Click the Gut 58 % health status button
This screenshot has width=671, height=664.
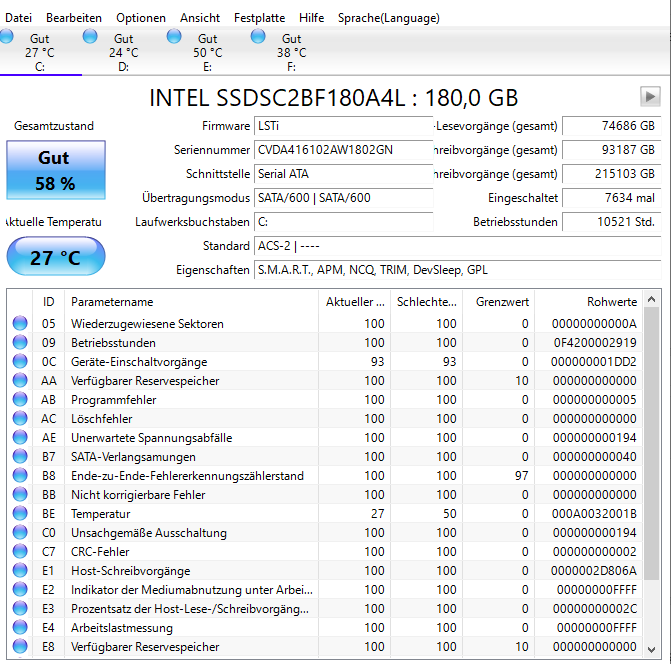pos(55,170)
